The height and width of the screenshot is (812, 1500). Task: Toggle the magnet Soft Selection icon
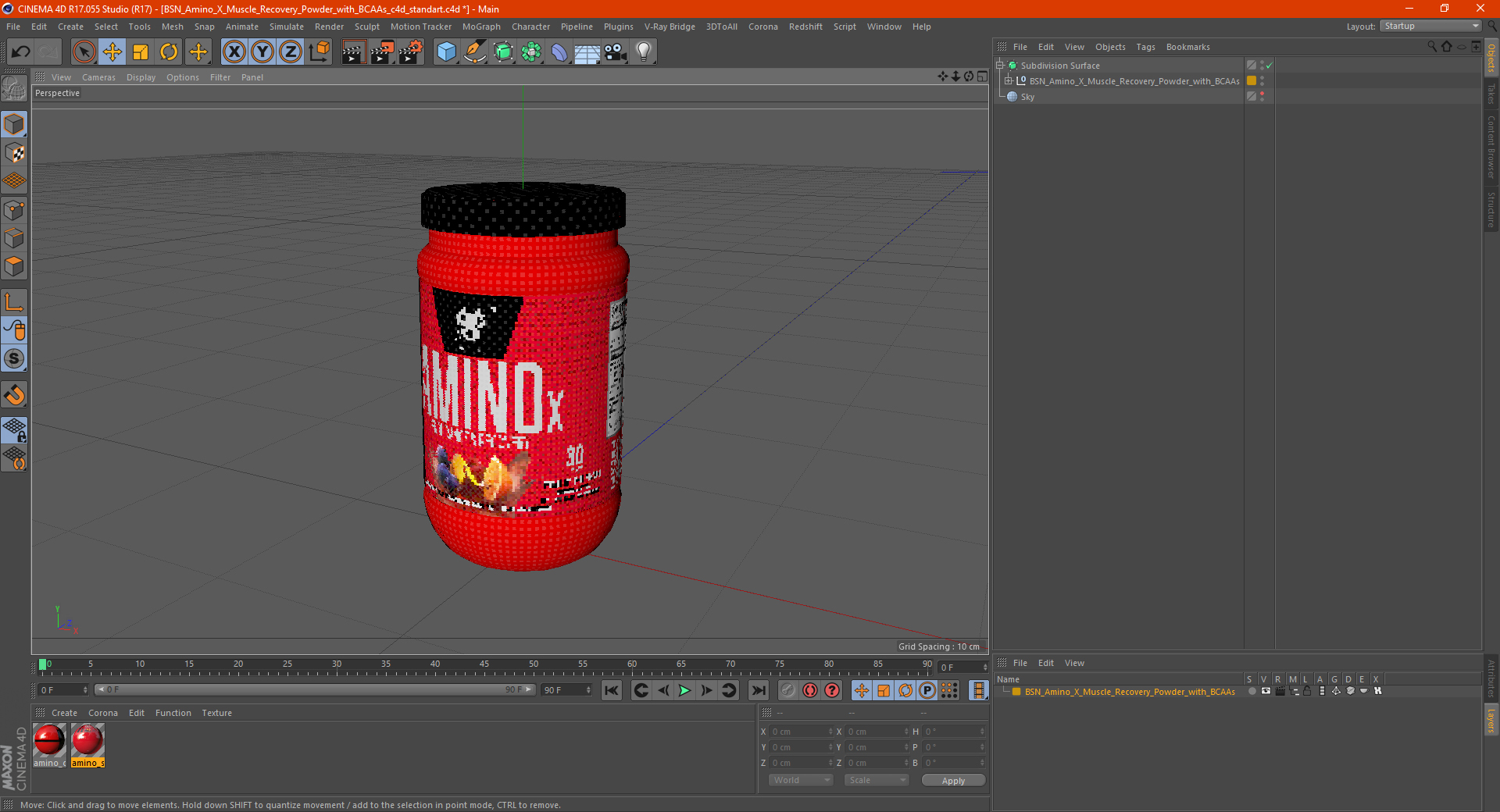[x=14, y=395]
